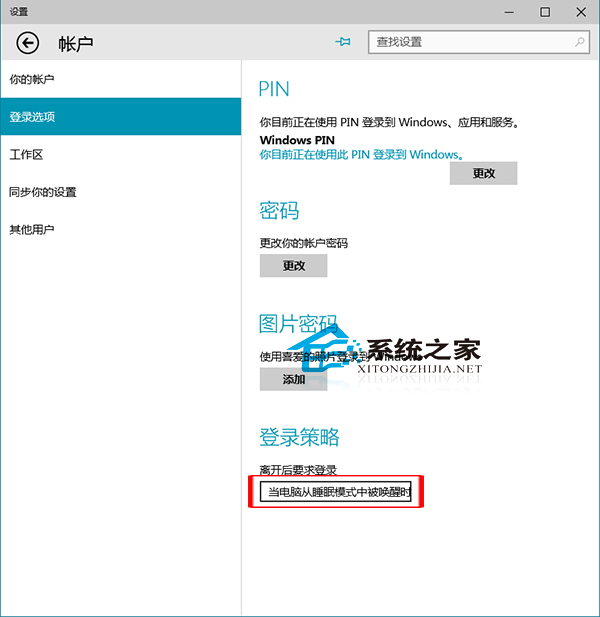Click 更改 button under 密码
Screen dimensions: 600x617
293,266
